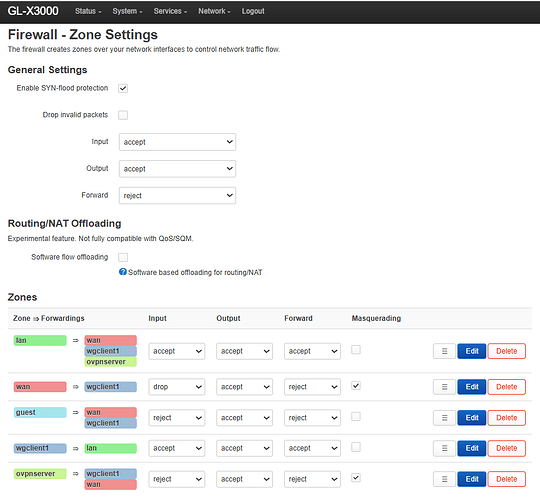
Task: Click the green lan zone color badge
Action: pyautogui.click(x=40, y=341)
